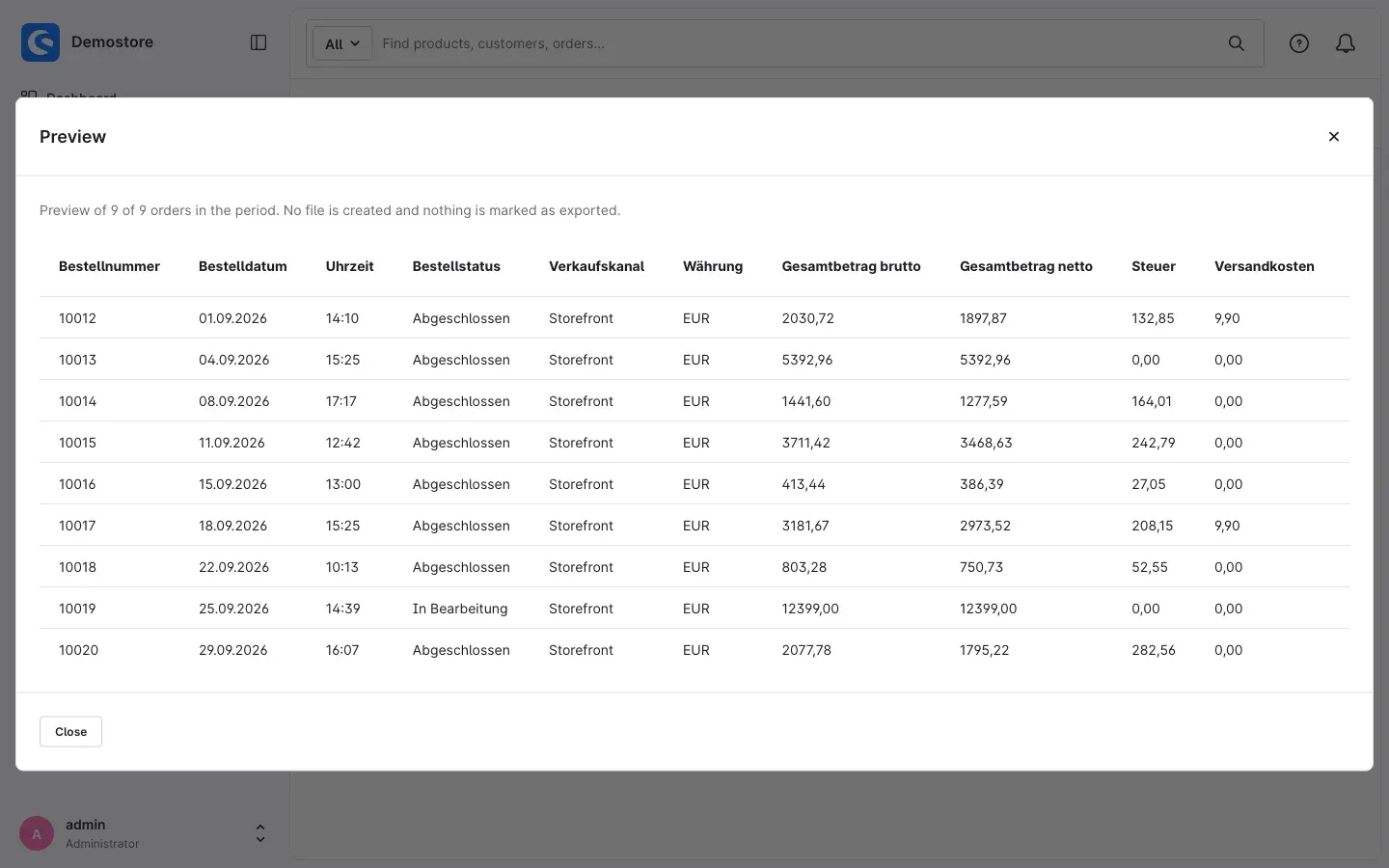Screen dimensions: 1389x868
Task: Open help via question mark icon
Action: (1299, 43)
